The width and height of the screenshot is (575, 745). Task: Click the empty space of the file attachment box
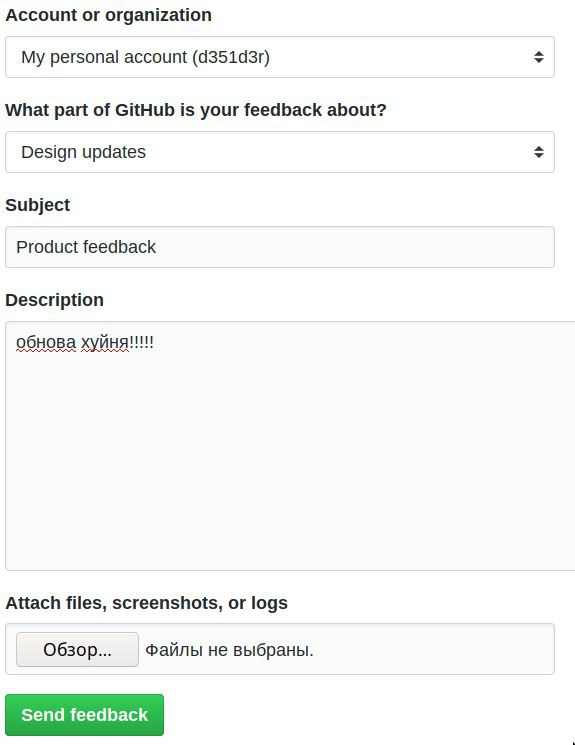(x=432, y=649)
